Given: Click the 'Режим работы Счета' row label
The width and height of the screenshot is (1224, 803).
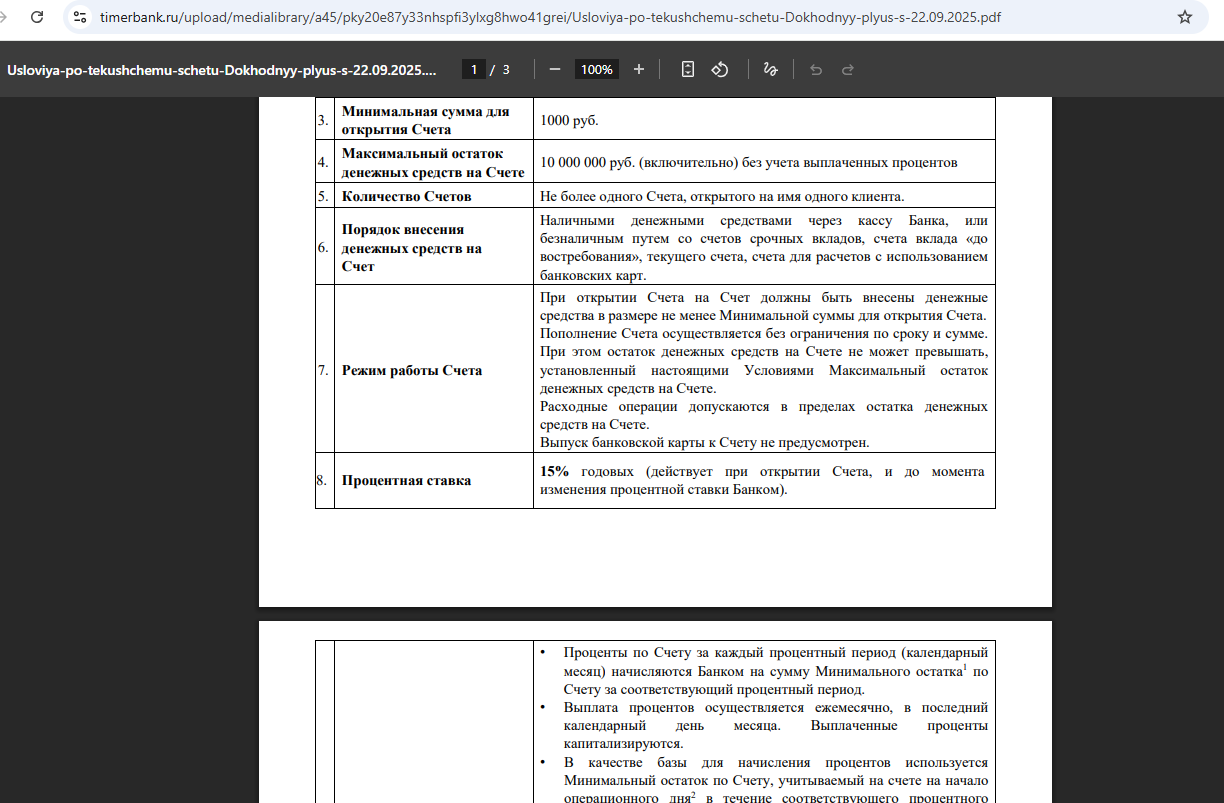Looking at the screenshot, I should 411,370.
